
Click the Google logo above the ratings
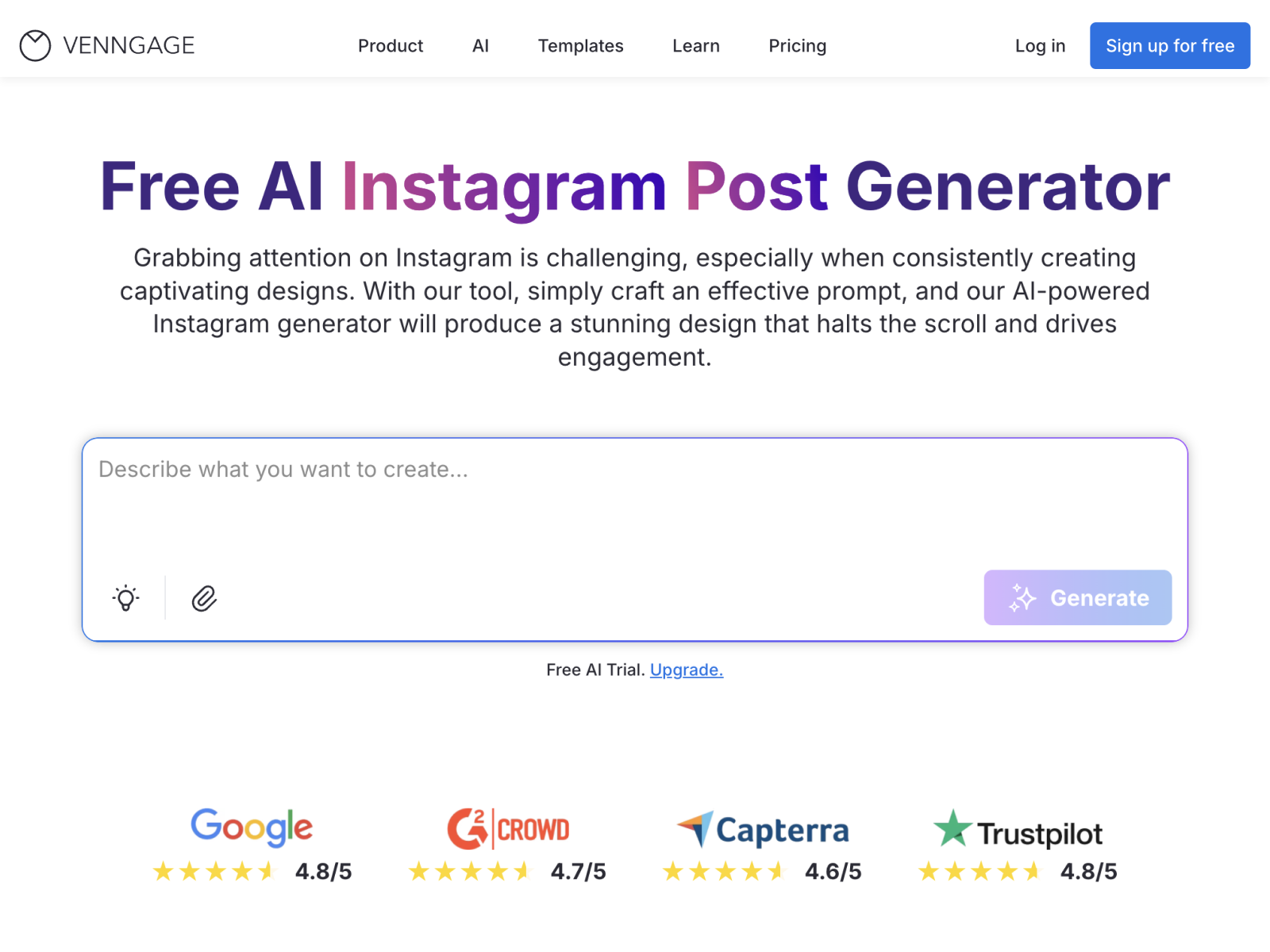(x=251, y=827)
